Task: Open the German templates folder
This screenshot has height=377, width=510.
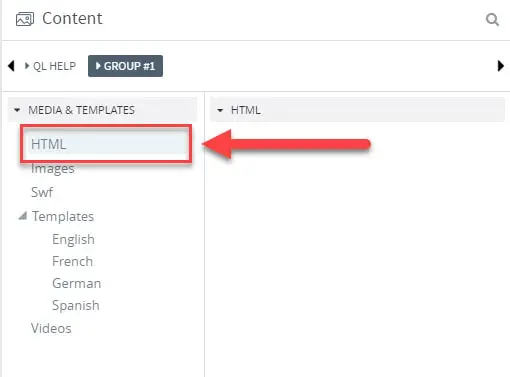Action: (76, 283)
